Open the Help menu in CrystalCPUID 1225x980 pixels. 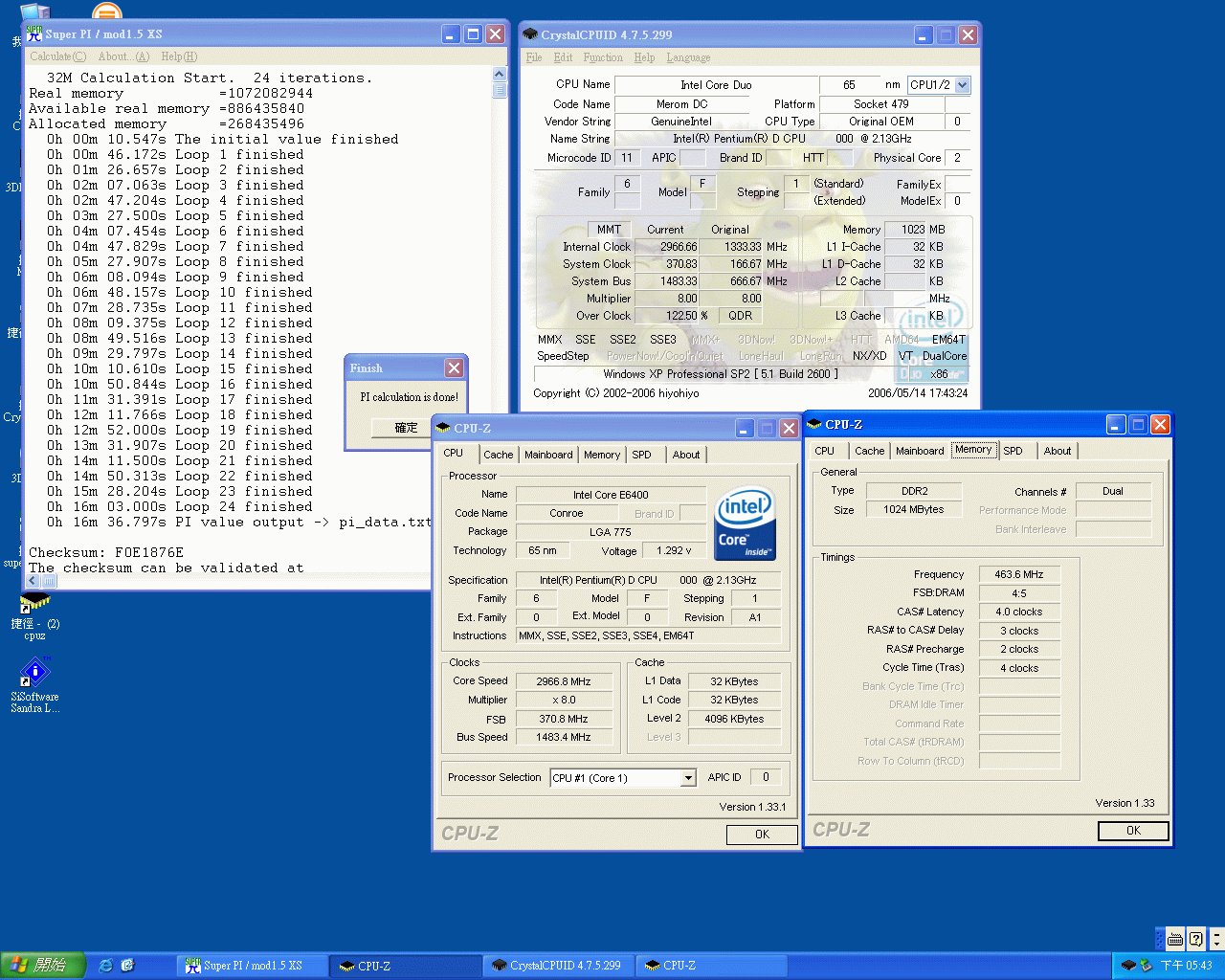(644, 57)
